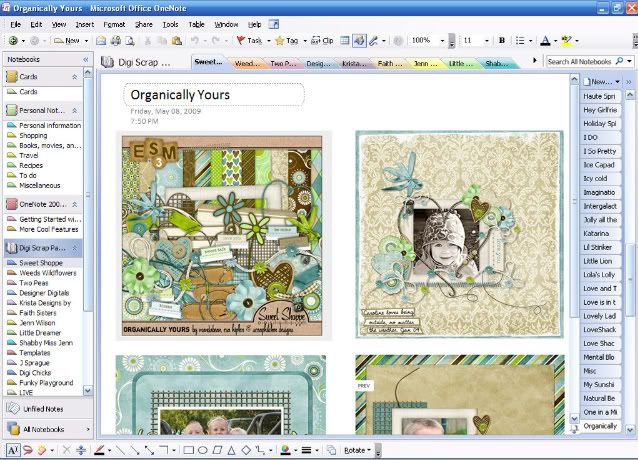Click the ESM Organically Yours kit thumbnail
638x460 pixels.
pyautogui.click(x=222, y=236)
